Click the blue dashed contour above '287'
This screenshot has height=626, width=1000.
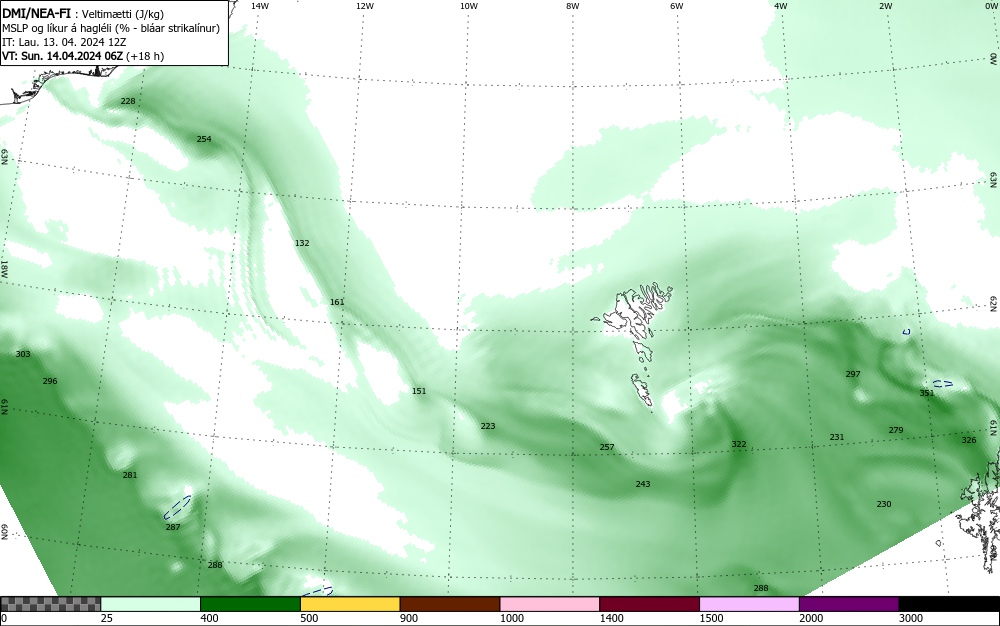click(177, 507)
